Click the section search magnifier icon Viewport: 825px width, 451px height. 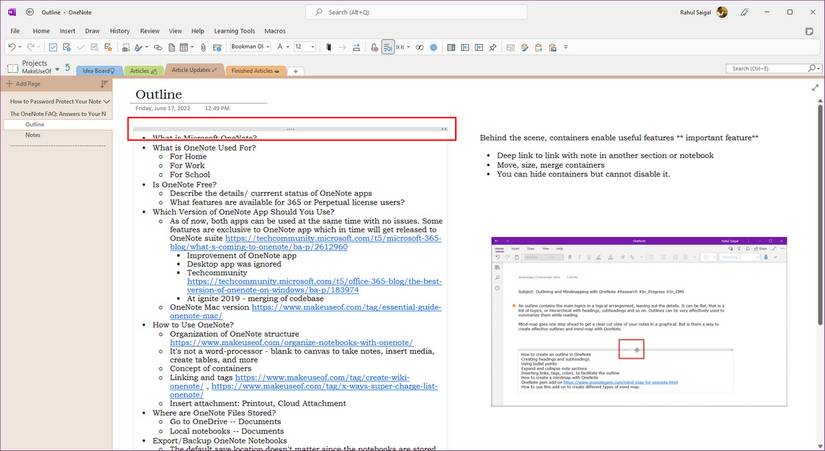point(812,68)
